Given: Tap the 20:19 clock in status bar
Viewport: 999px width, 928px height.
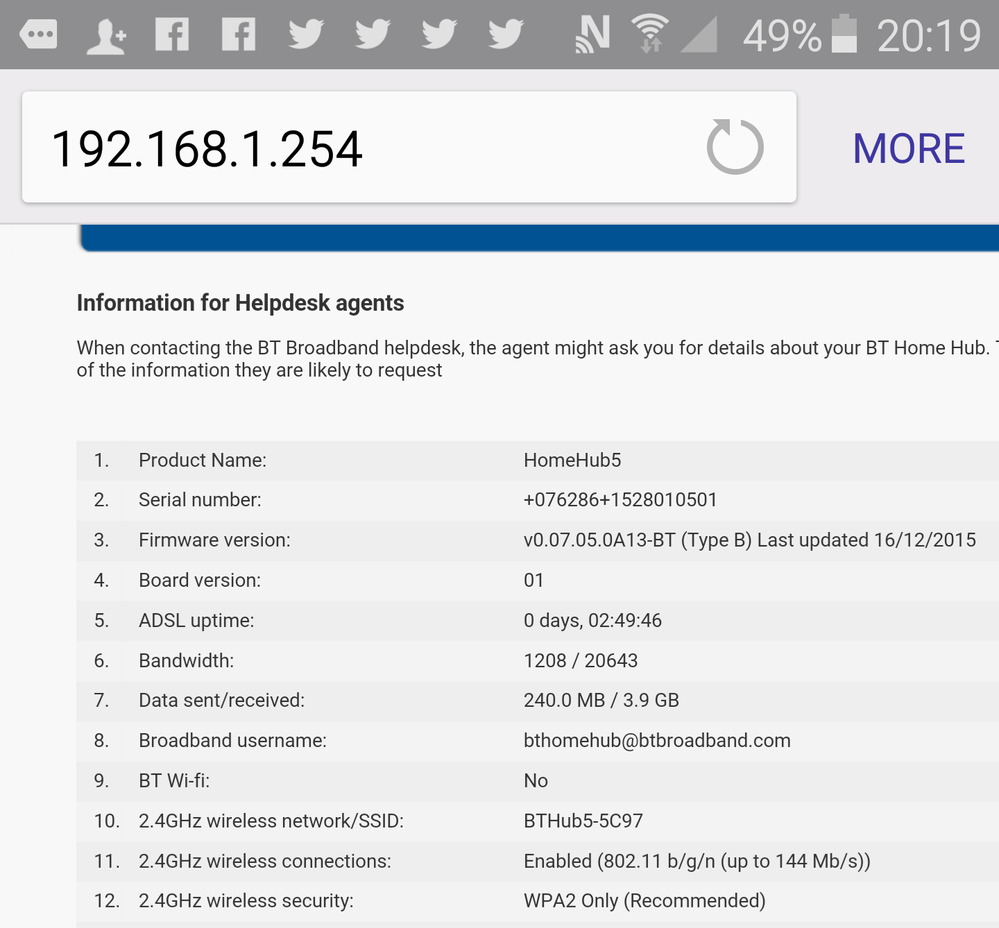Looking at the screenshot, I should tap(928, 35).
